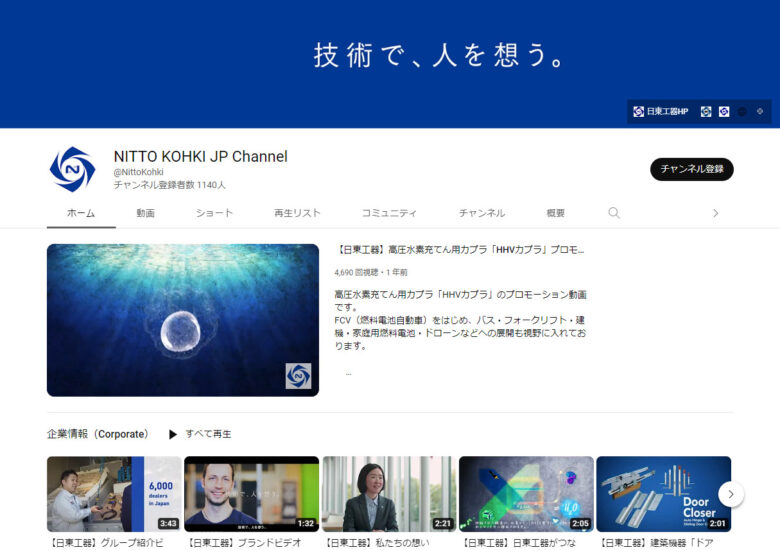
Task: Open the 【日東工器】建築機器「ドア video title
Action: coord(656,543)
